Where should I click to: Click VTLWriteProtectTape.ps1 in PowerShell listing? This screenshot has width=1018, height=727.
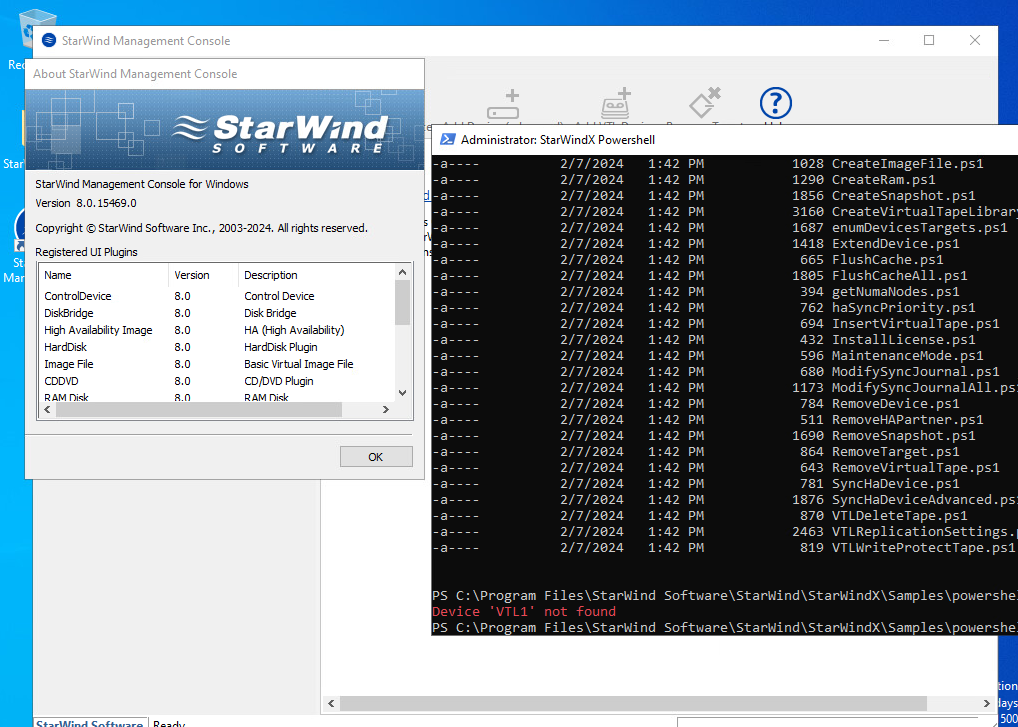923,548
